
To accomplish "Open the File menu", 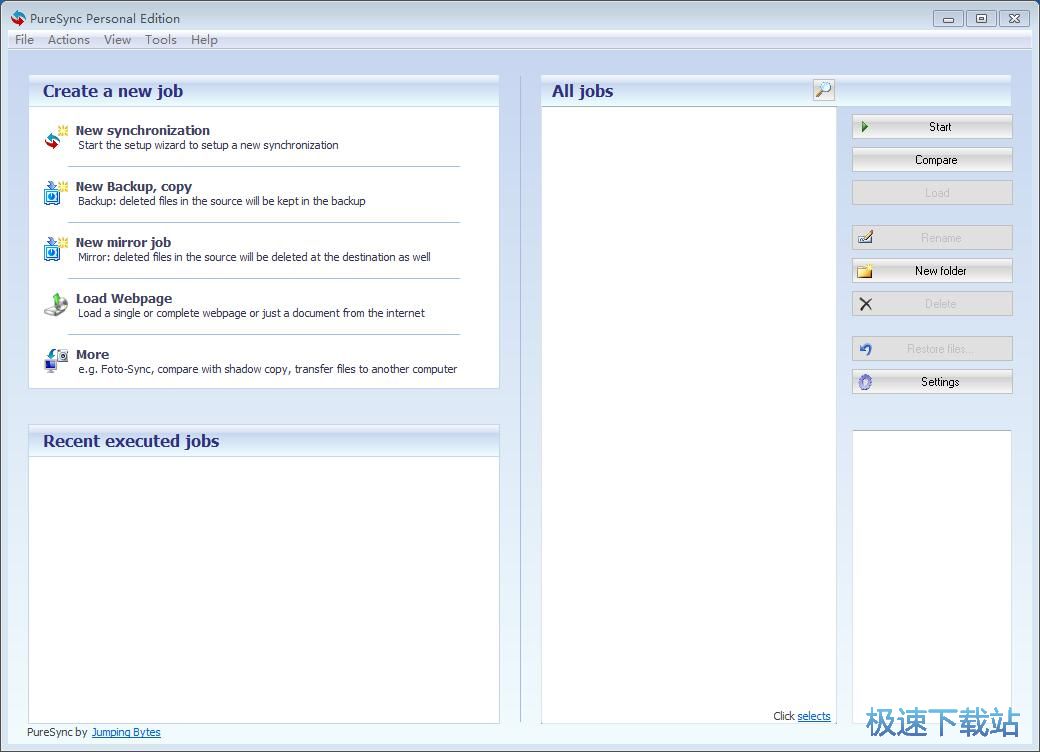I will pyautogui.click(x=25, y=40).
